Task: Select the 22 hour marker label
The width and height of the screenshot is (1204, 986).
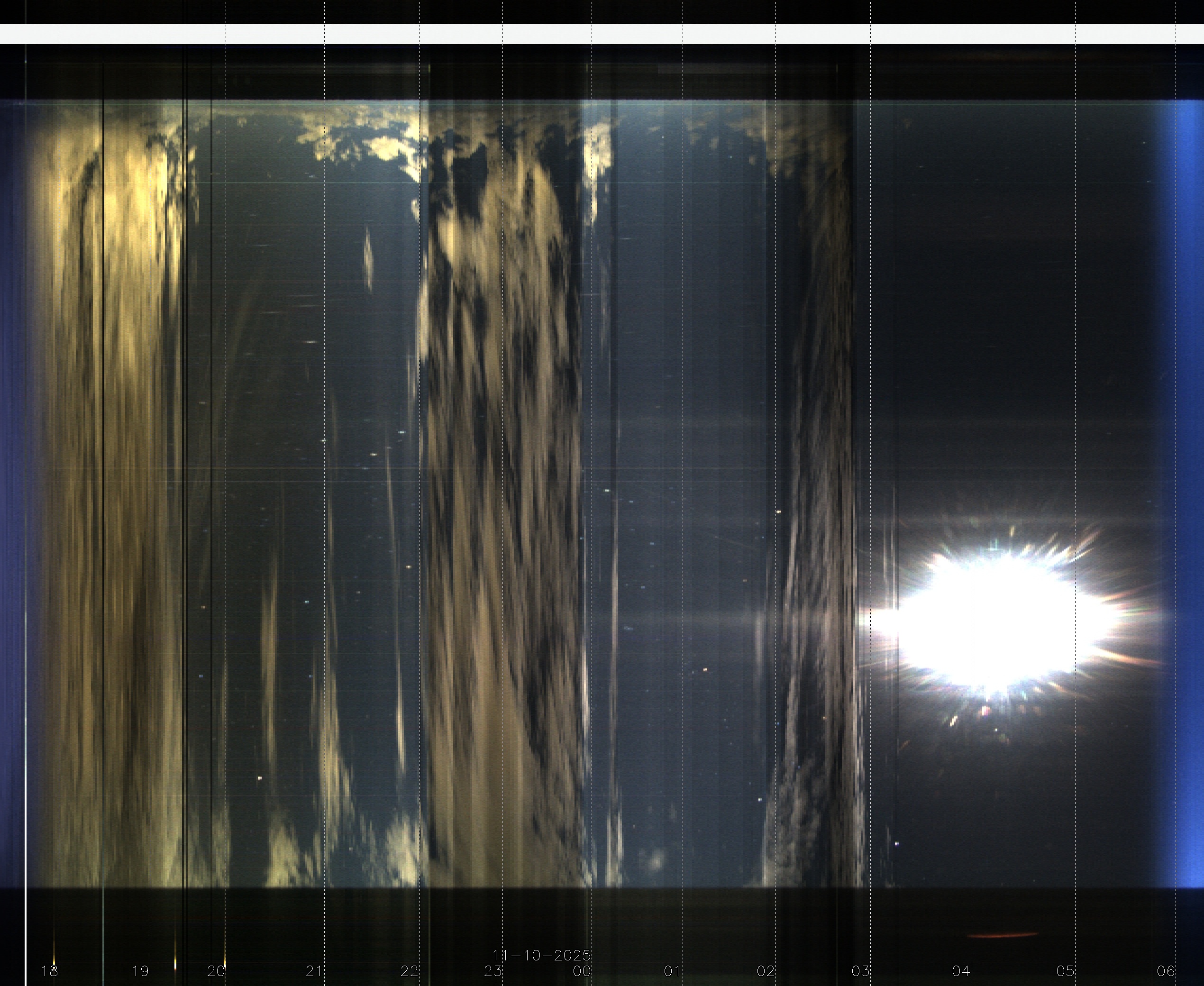Action: pos(409,971)
